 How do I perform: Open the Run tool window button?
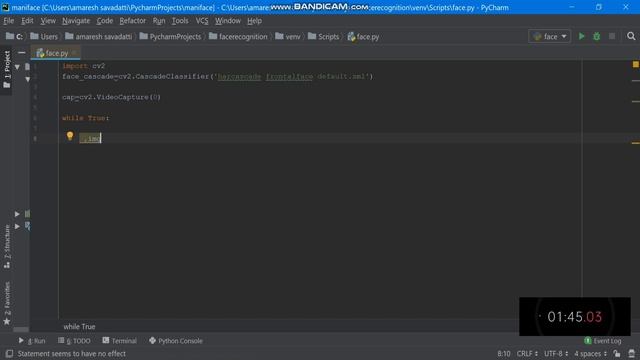[x=32, y=341]
